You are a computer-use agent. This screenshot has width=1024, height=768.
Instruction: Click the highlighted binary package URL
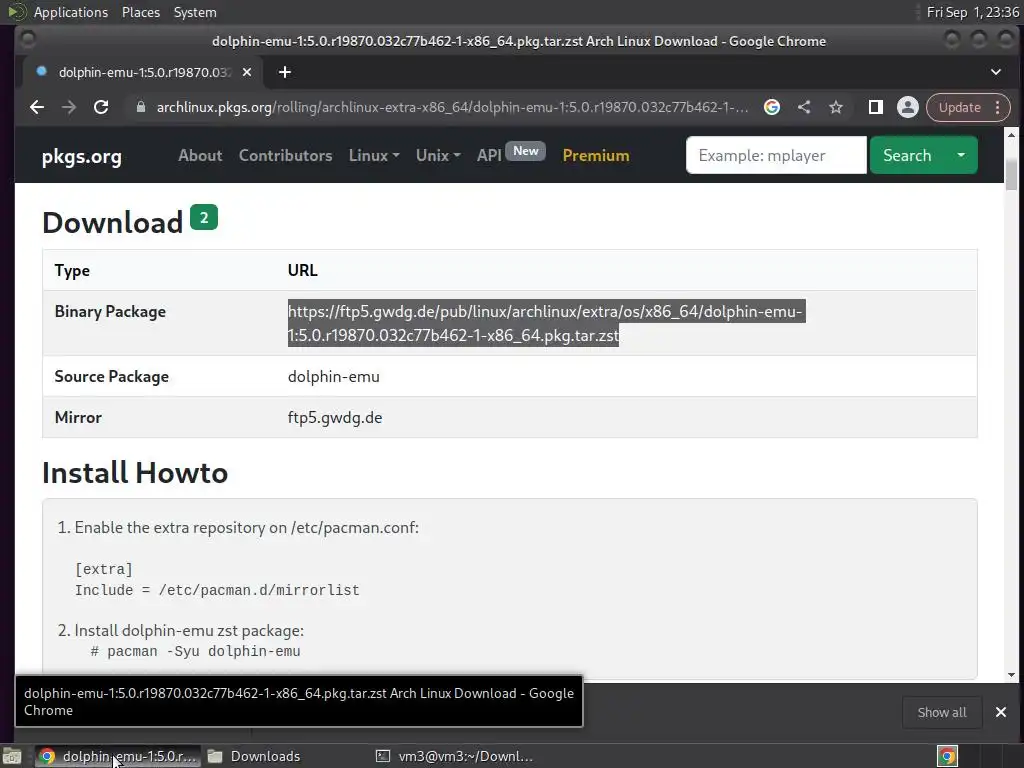pos(546,323)
